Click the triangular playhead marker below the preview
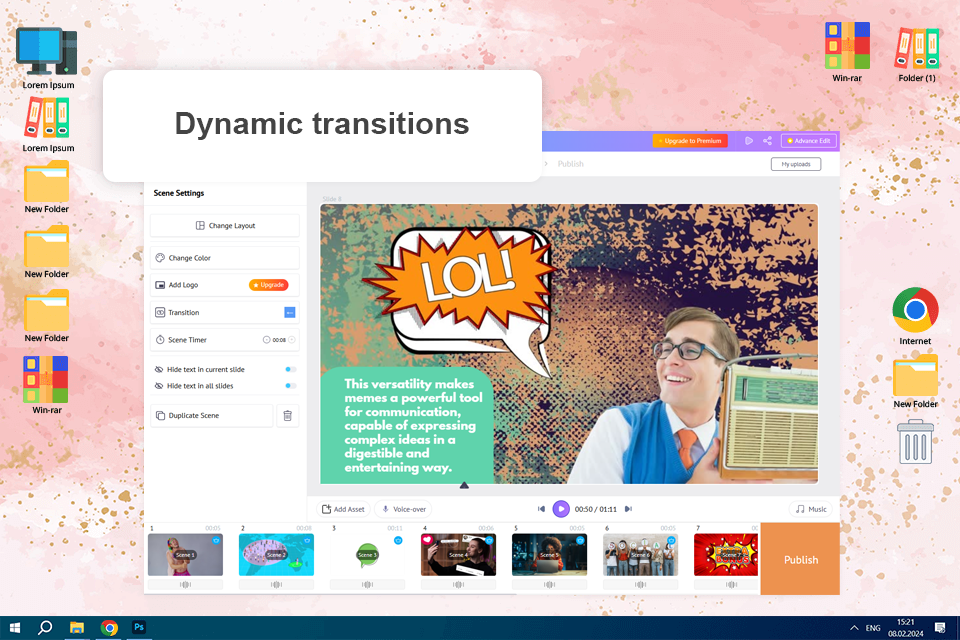Viewport: 960px width, 640px height. pyautogui.click(x=464, y=485)
